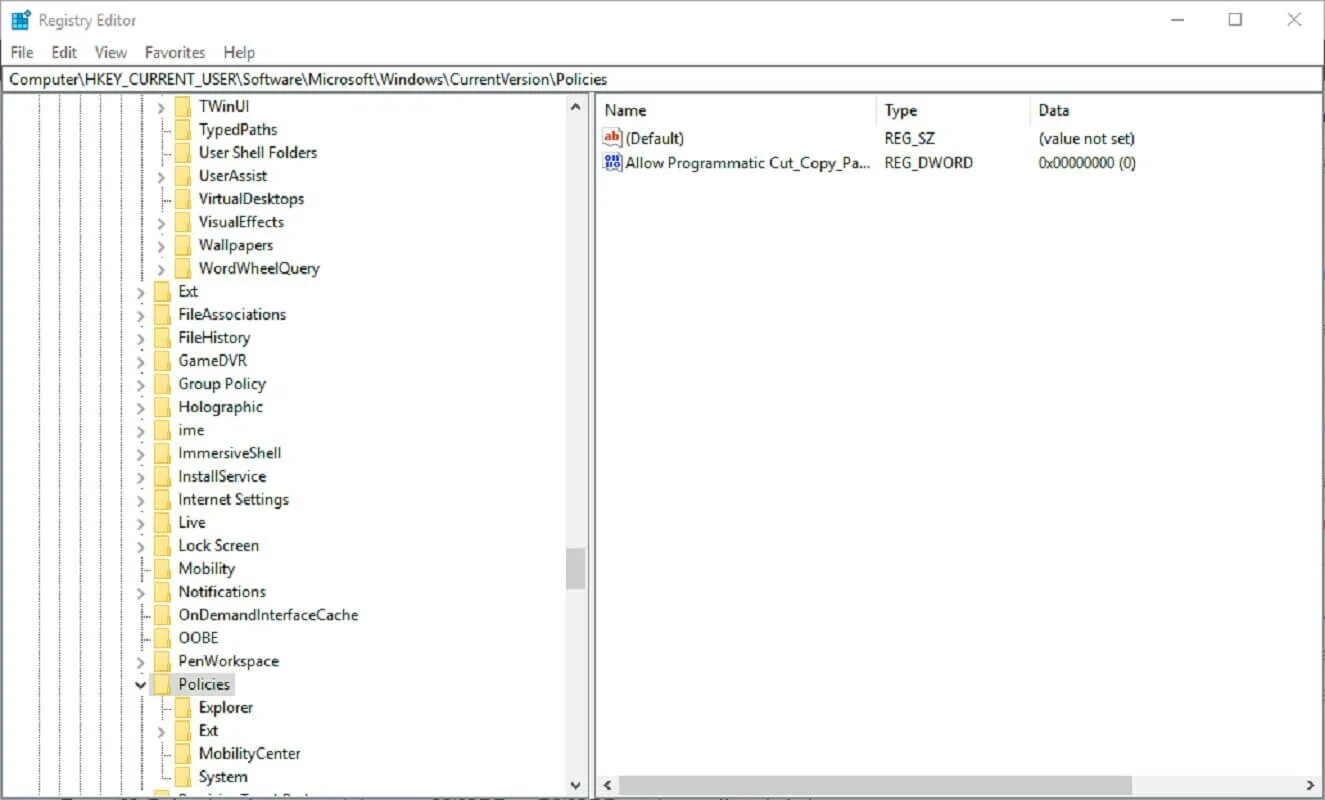Image resolution: width=1325 pixels, height=800 pixels.
Task: Click the Notifications folder icon
Action: 162,591
